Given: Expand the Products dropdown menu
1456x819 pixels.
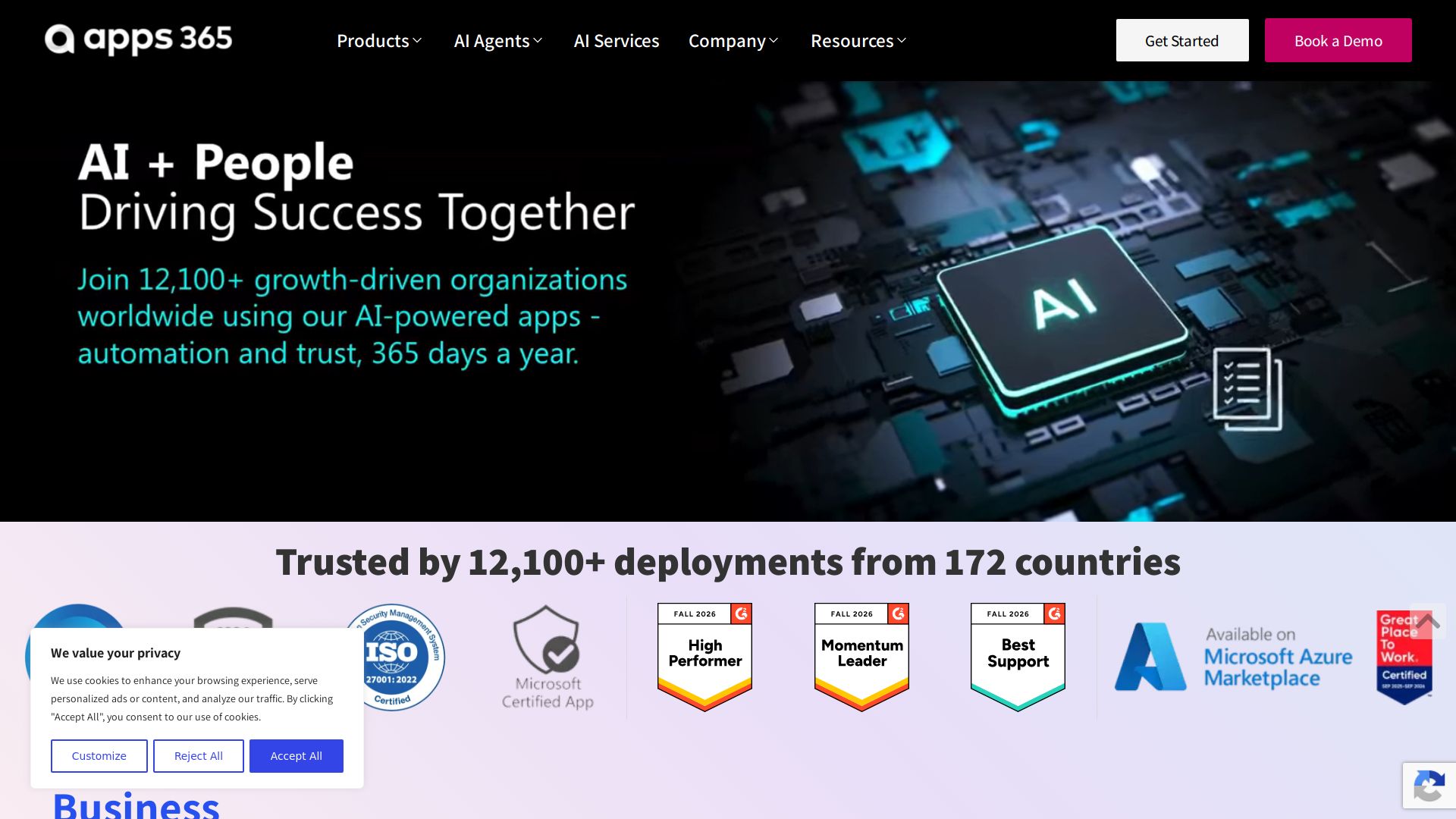Looking at the screenshot, I should pyautogui.click(x=379, y=40).
